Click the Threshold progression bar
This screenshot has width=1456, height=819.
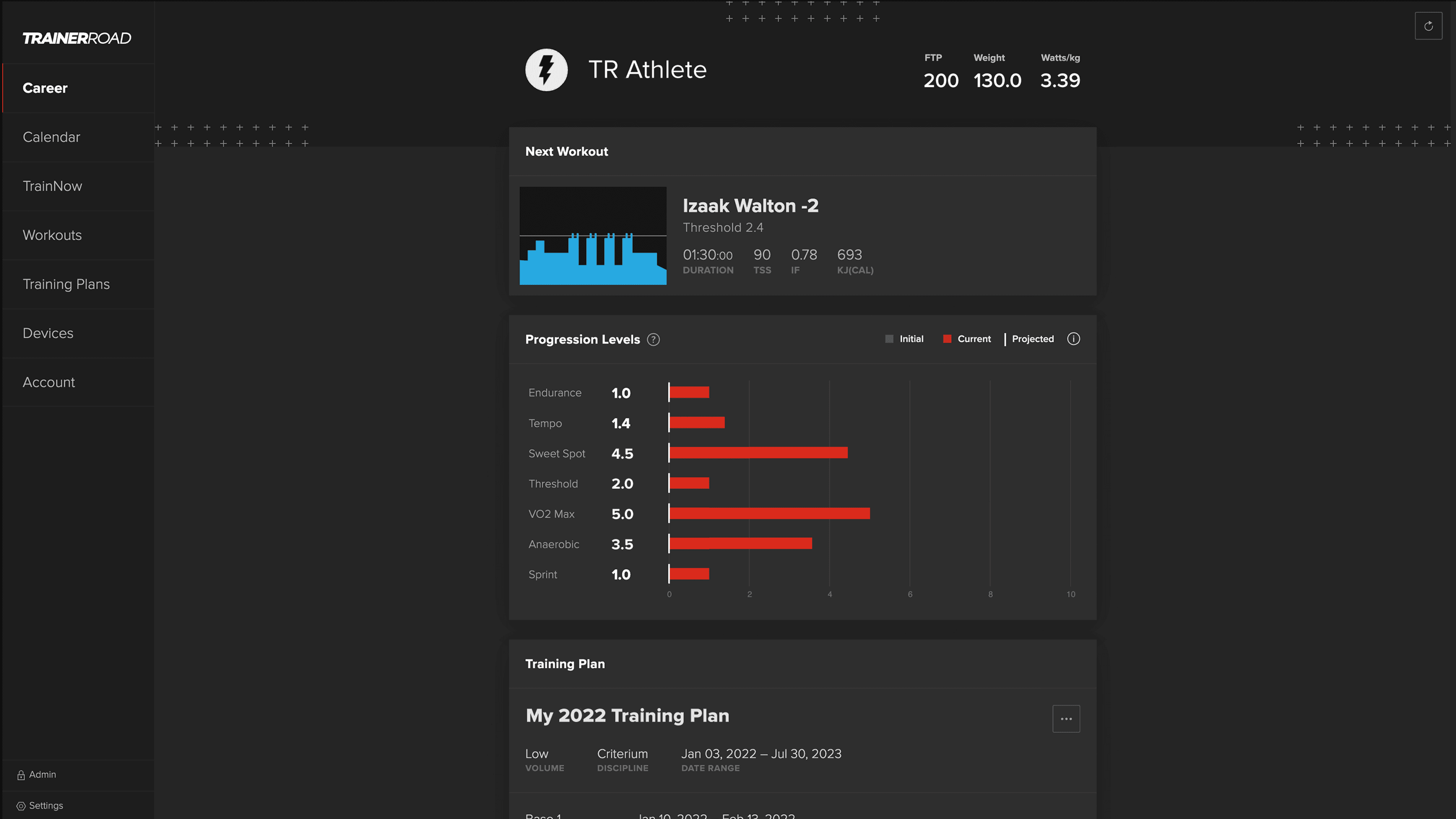689,483
